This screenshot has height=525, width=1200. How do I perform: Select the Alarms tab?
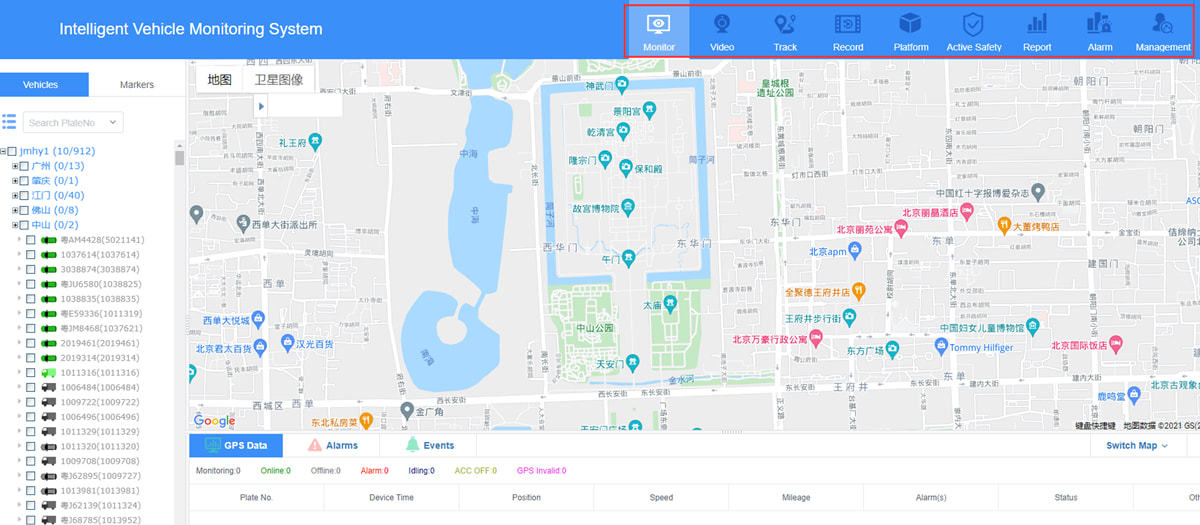pos(333,446)
